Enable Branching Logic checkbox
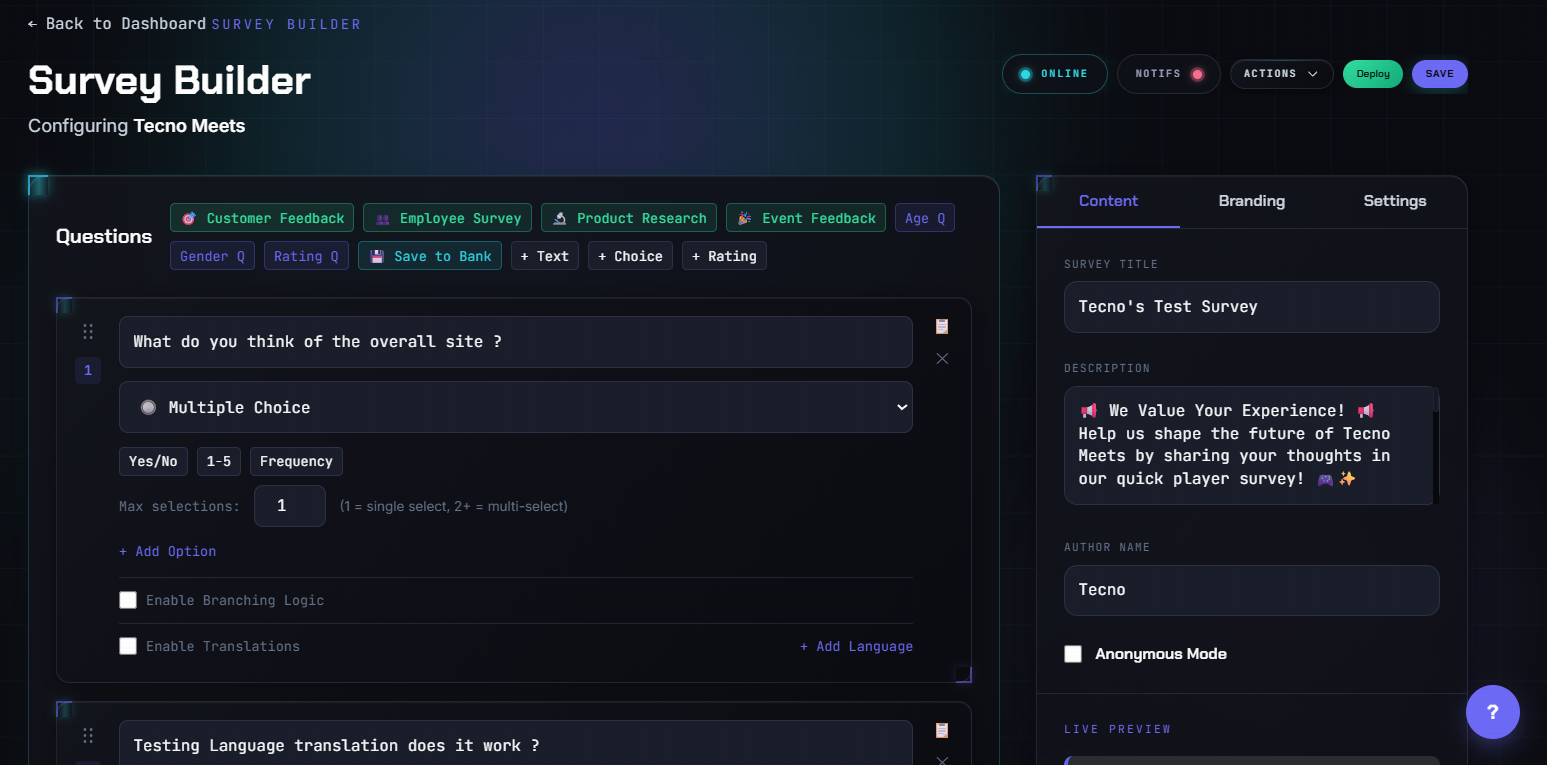Image resolution: width=1547 pixels, height=765 pixels. 128,600
